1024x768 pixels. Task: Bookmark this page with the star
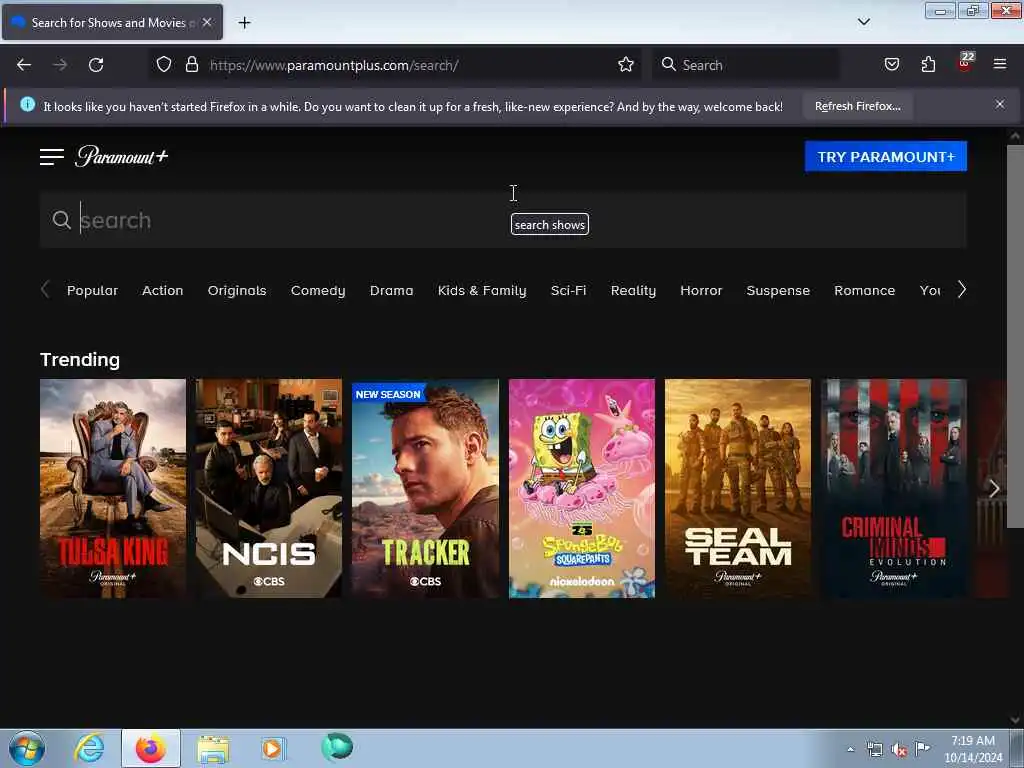(x=626, y=65)
